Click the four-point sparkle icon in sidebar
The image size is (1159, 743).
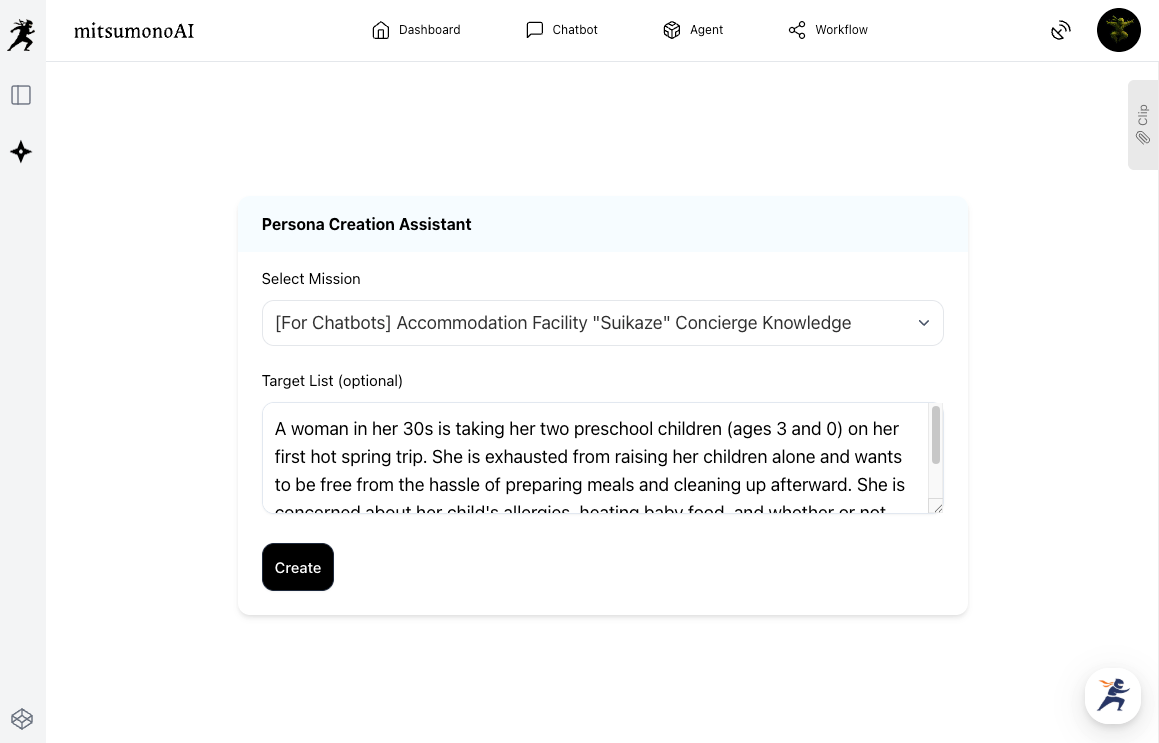pos(21,152)
